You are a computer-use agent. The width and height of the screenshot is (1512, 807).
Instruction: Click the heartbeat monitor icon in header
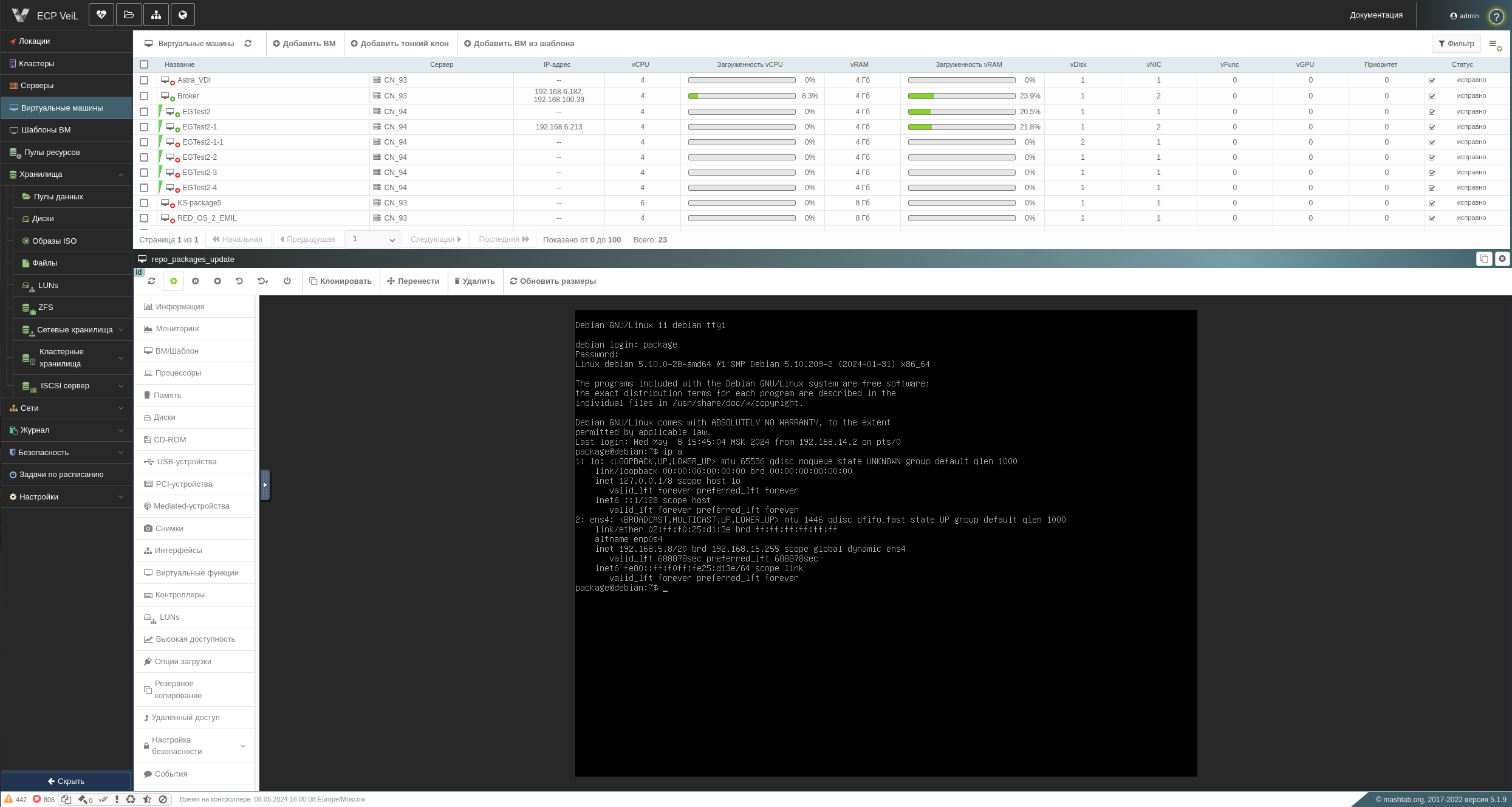tap(101, 15)
